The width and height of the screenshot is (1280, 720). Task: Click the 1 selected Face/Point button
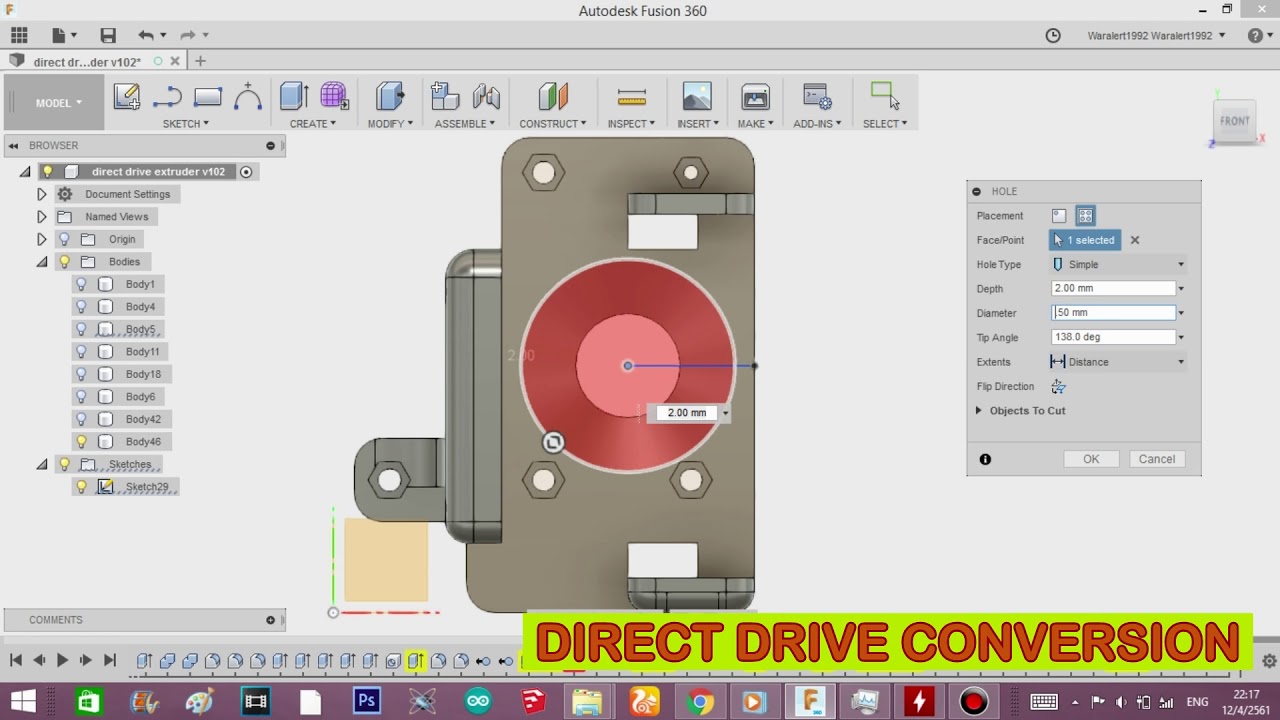tap(1085, 240)
